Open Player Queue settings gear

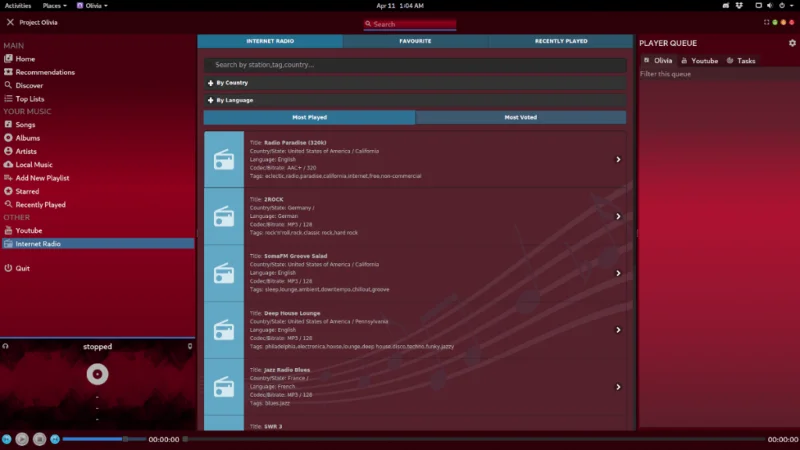click(x=792, y=43)
